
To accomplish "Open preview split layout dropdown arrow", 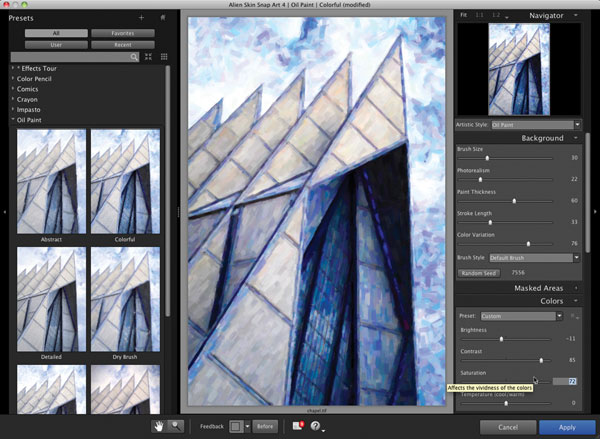I will point(247,426).
